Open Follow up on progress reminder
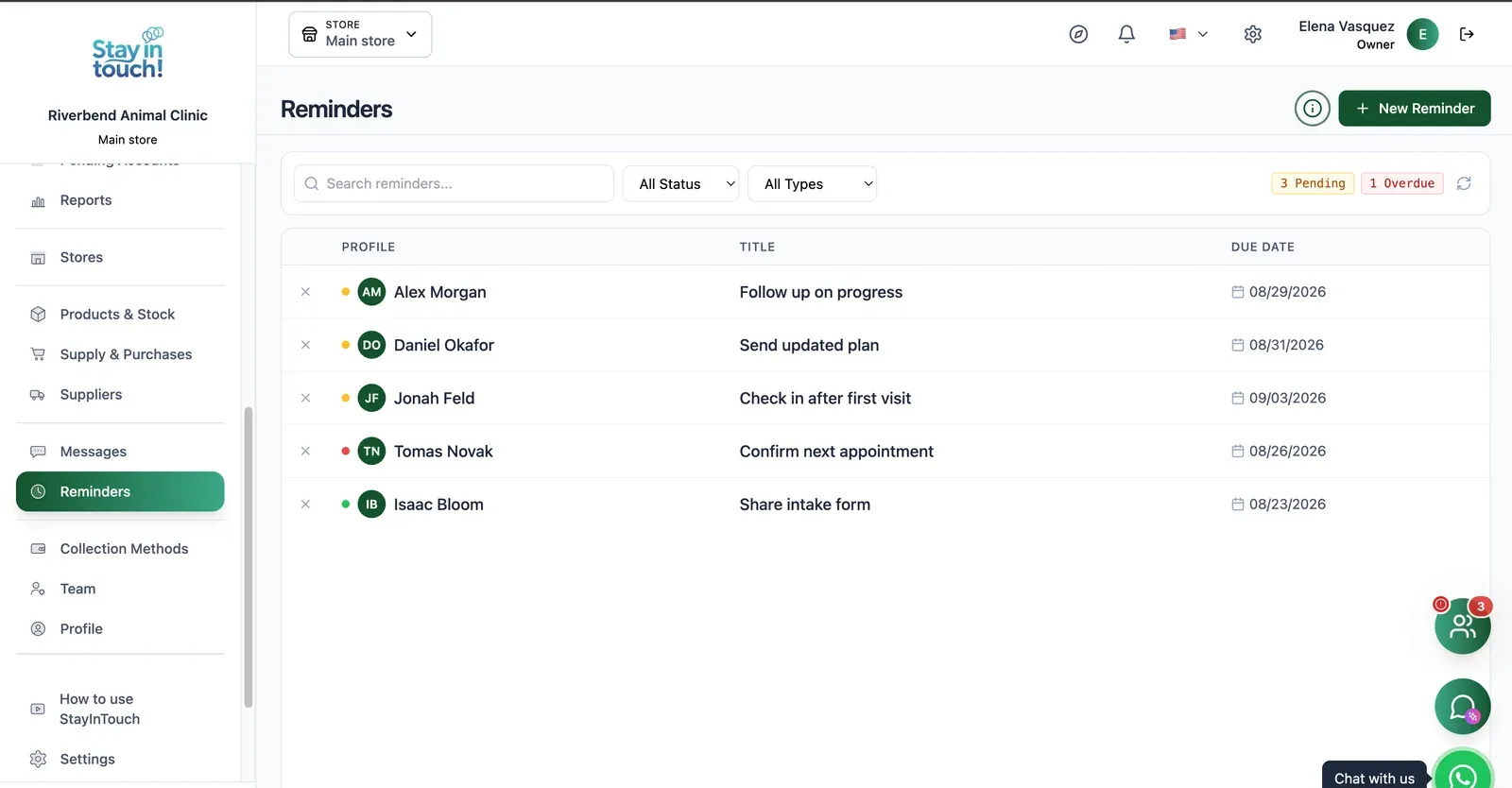 coord(820,292)
